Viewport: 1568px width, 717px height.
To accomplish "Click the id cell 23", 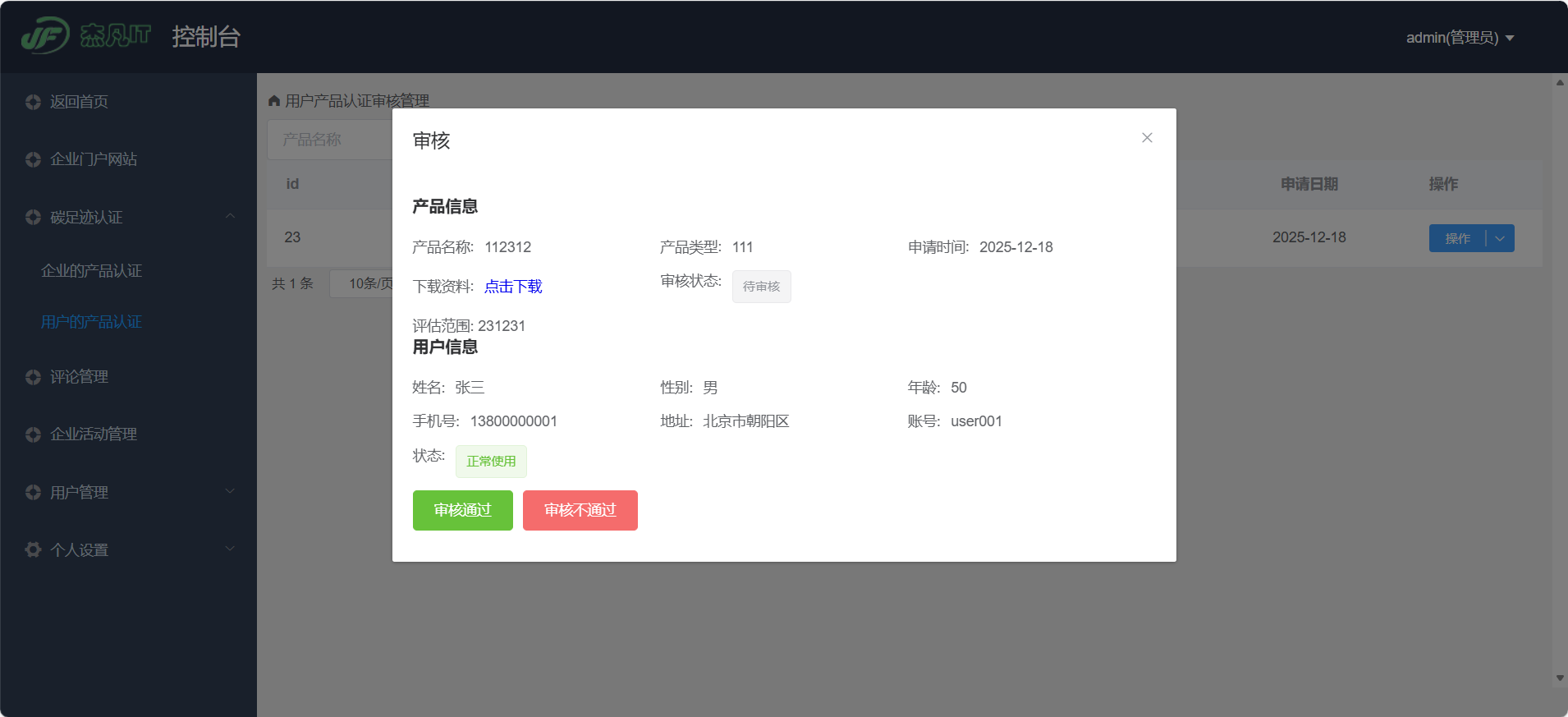I will coord(292,237).
